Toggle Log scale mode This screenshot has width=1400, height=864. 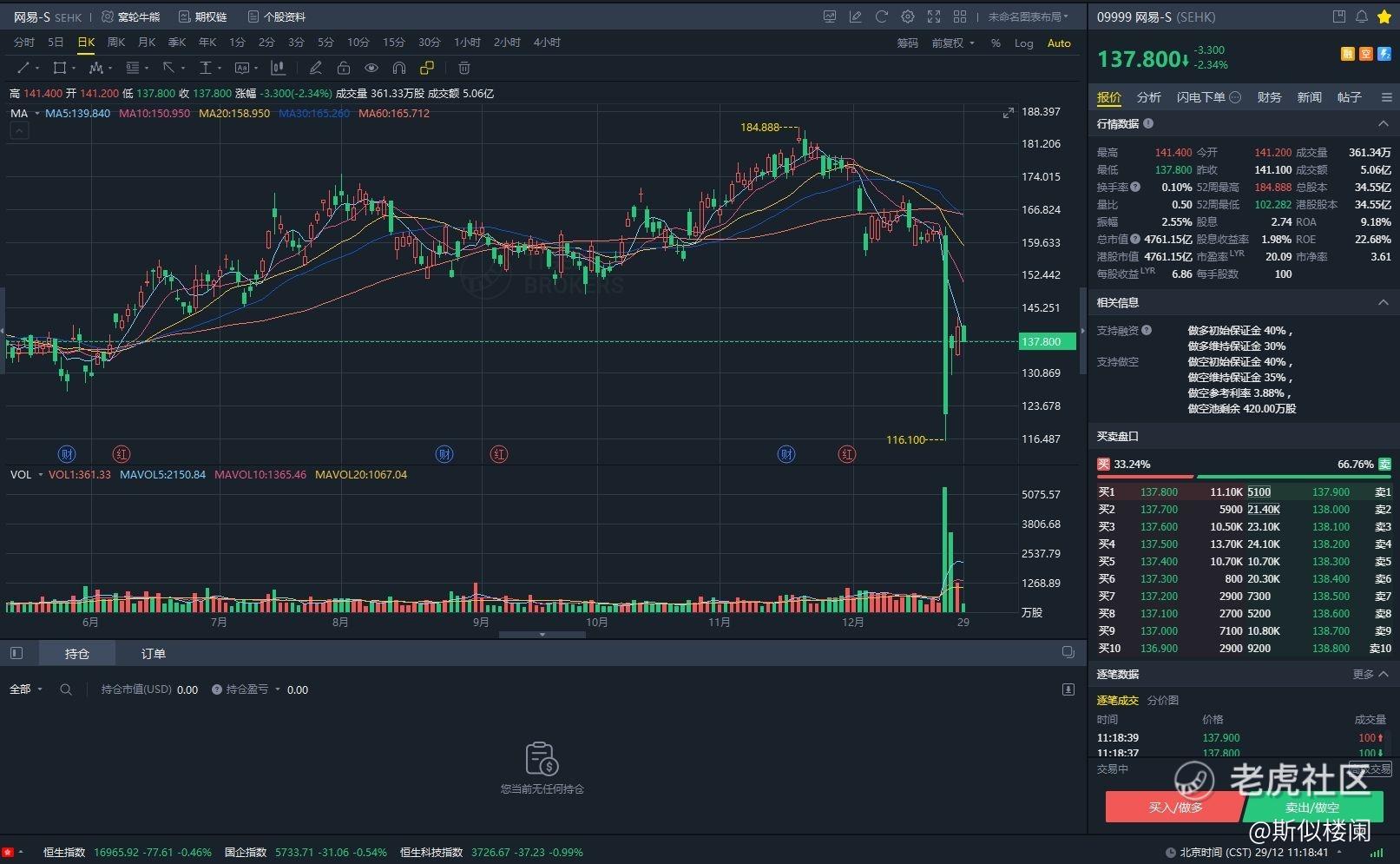point(1024,43)
